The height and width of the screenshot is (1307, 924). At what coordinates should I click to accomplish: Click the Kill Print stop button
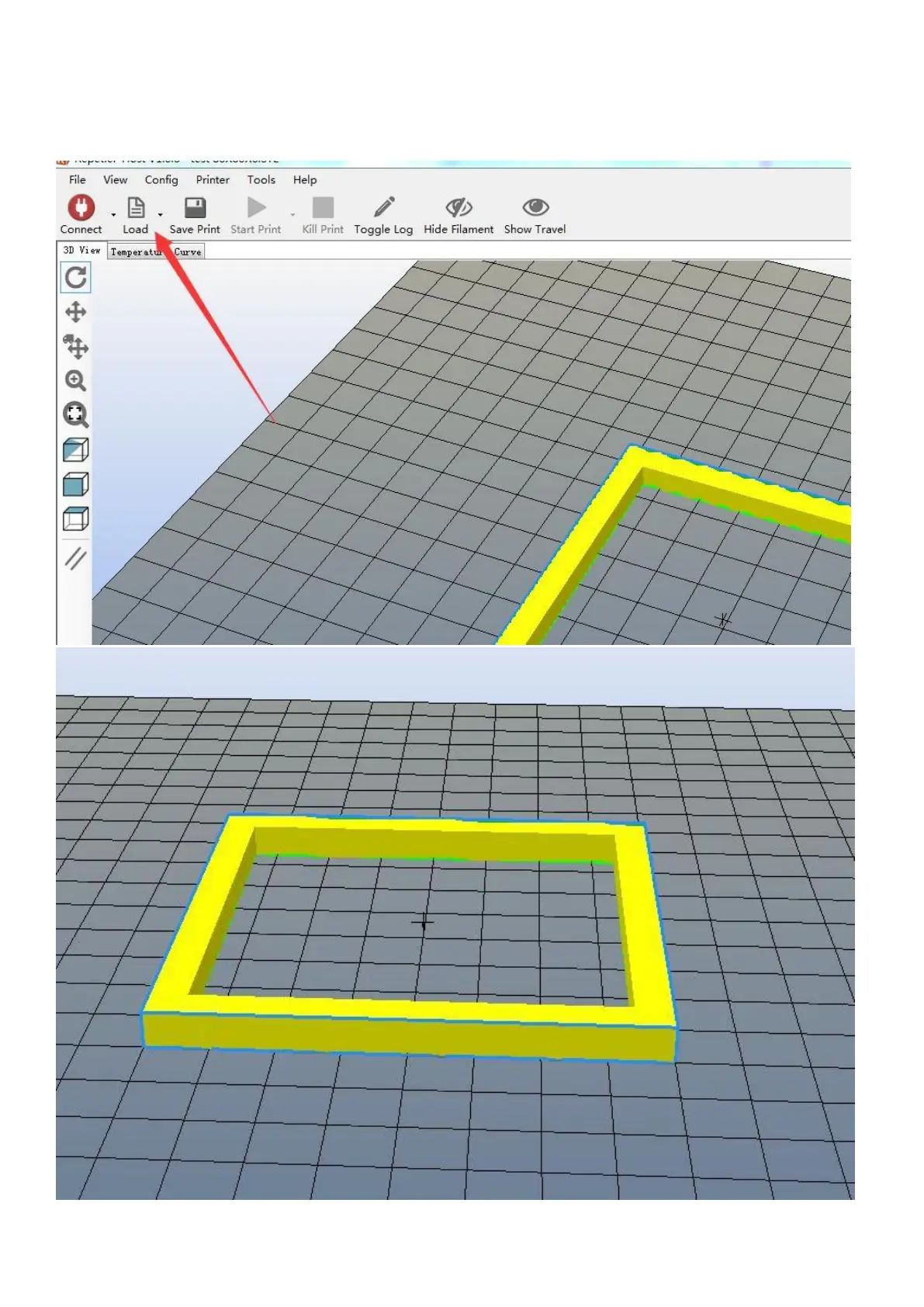[x=323, y=207]
